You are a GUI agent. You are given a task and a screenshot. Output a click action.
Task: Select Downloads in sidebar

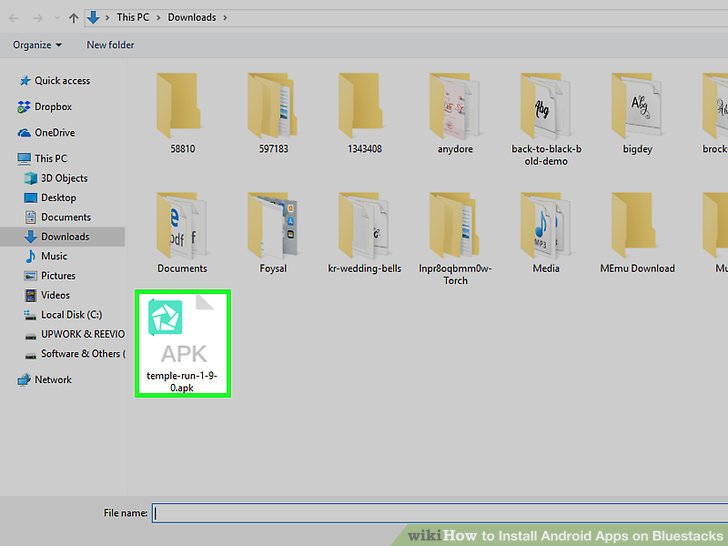coord(62,237)
